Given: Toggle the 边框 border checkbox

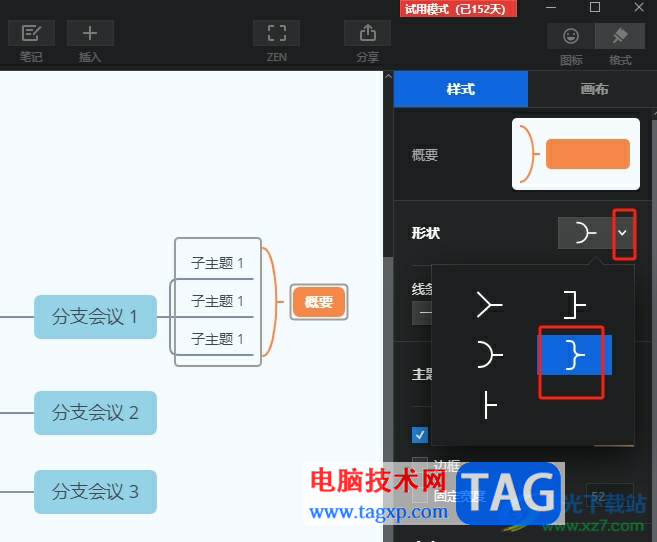Looking at the screenshot, I should point(420,464).
